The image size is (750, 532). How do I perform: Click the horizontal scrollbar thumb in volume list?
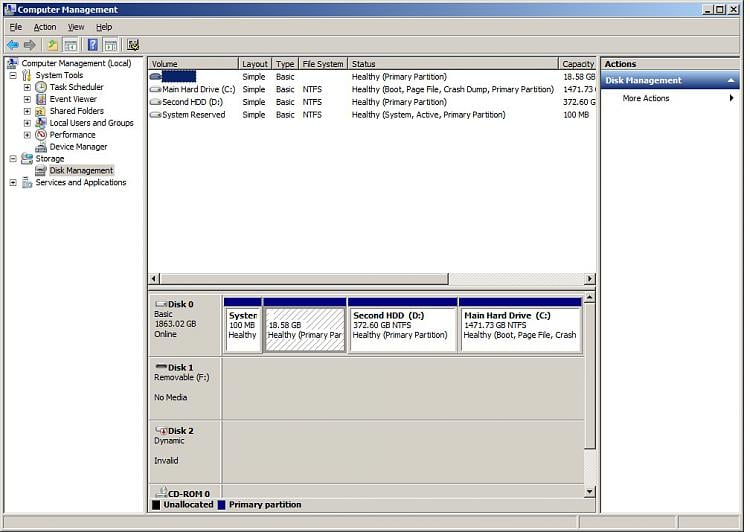click(304, 278)
